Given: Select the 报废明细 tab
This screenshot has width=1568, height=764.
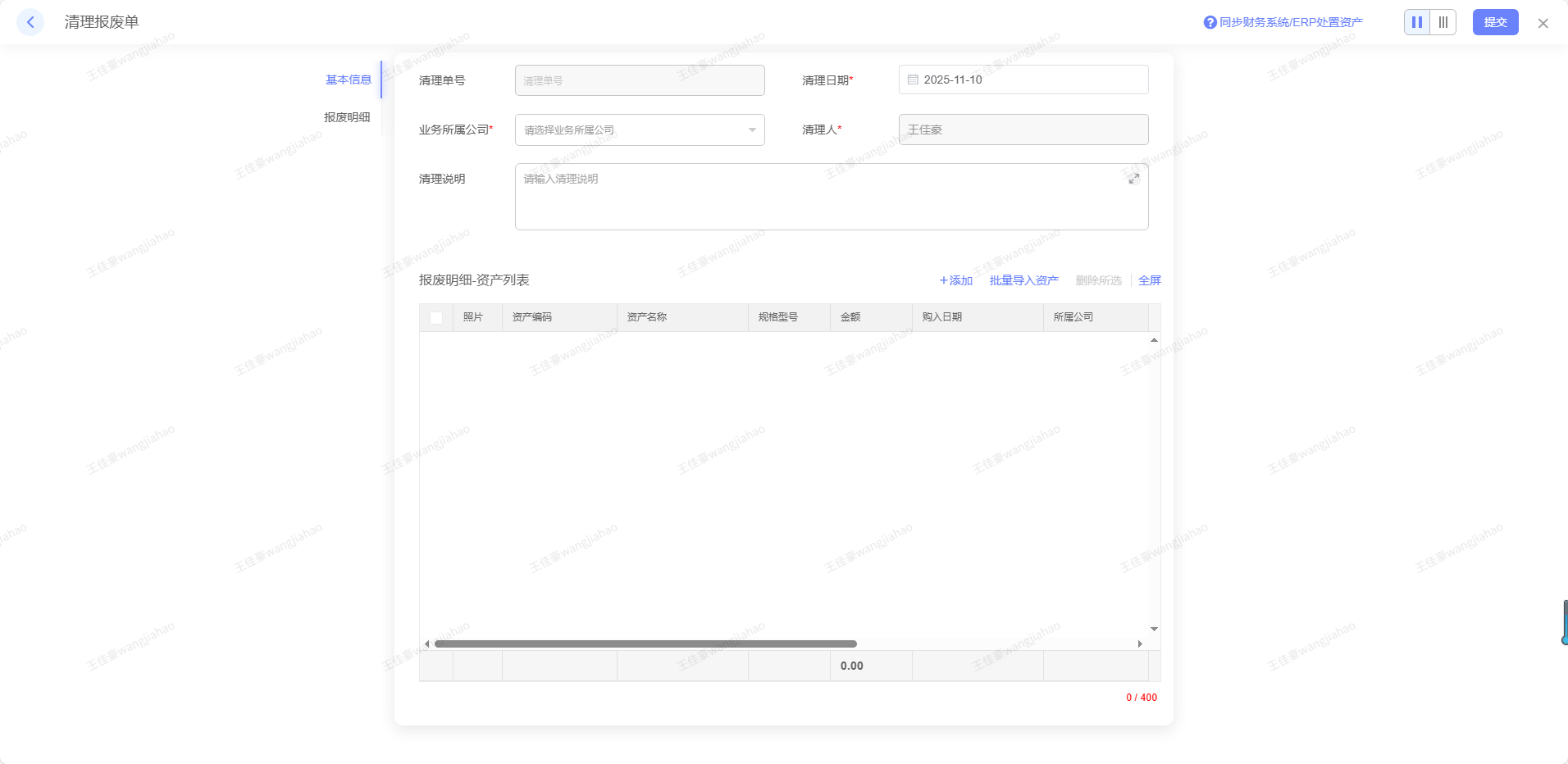Looking at the screenshot, I should point(347,117).
